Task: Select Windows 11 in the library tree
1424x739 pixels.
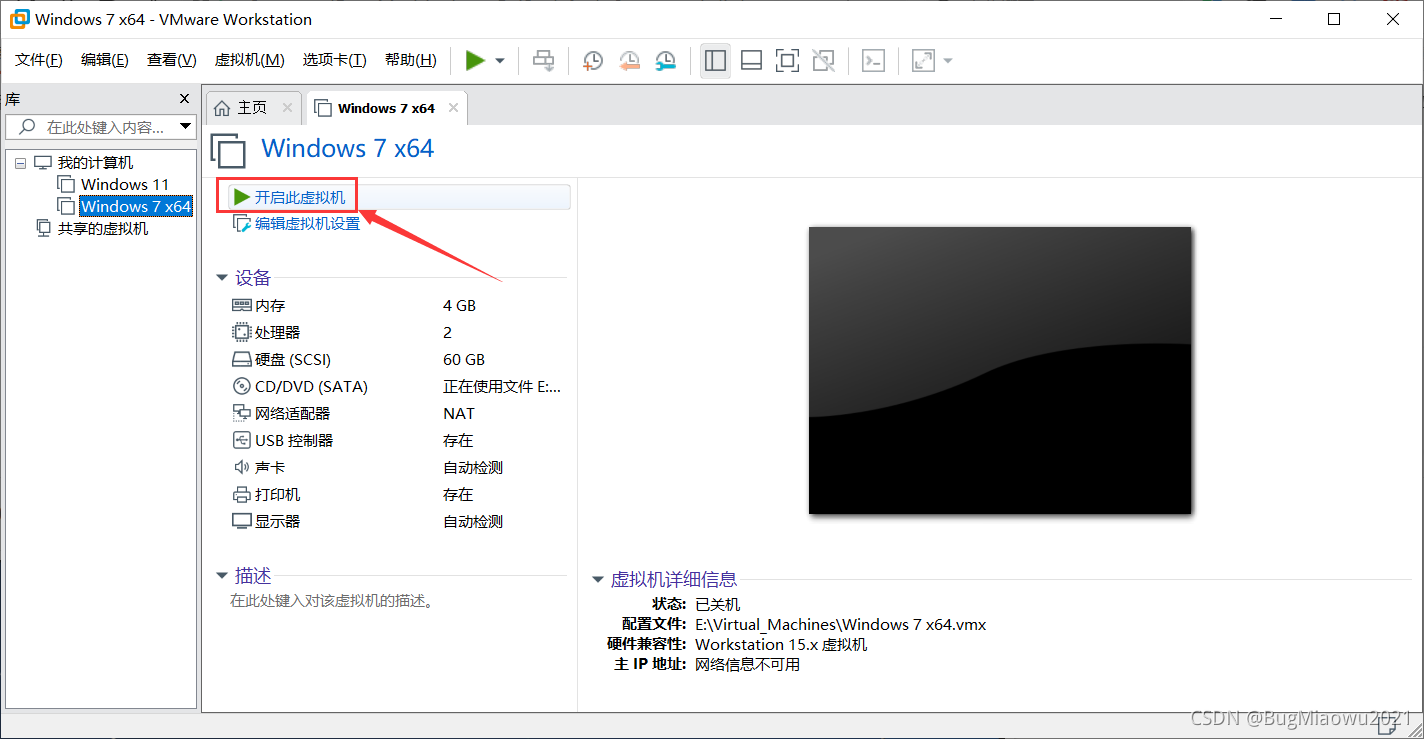Action: click(x=125, y=184)
